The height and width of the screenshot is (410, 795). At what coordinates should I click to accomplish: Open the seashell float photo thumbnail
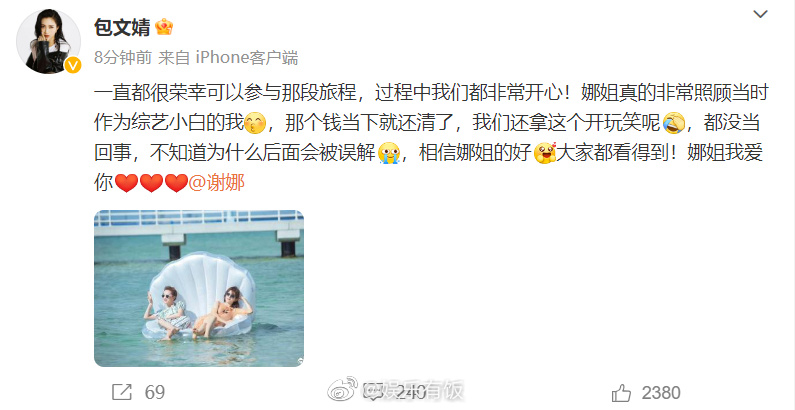(x=199, y=288)
